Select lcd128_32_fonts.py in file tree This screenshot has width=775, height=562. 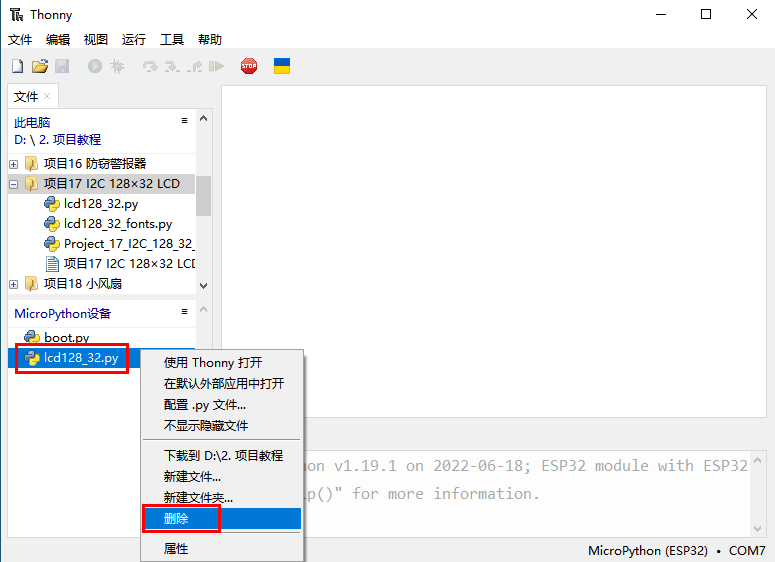(x=117, y=224)
